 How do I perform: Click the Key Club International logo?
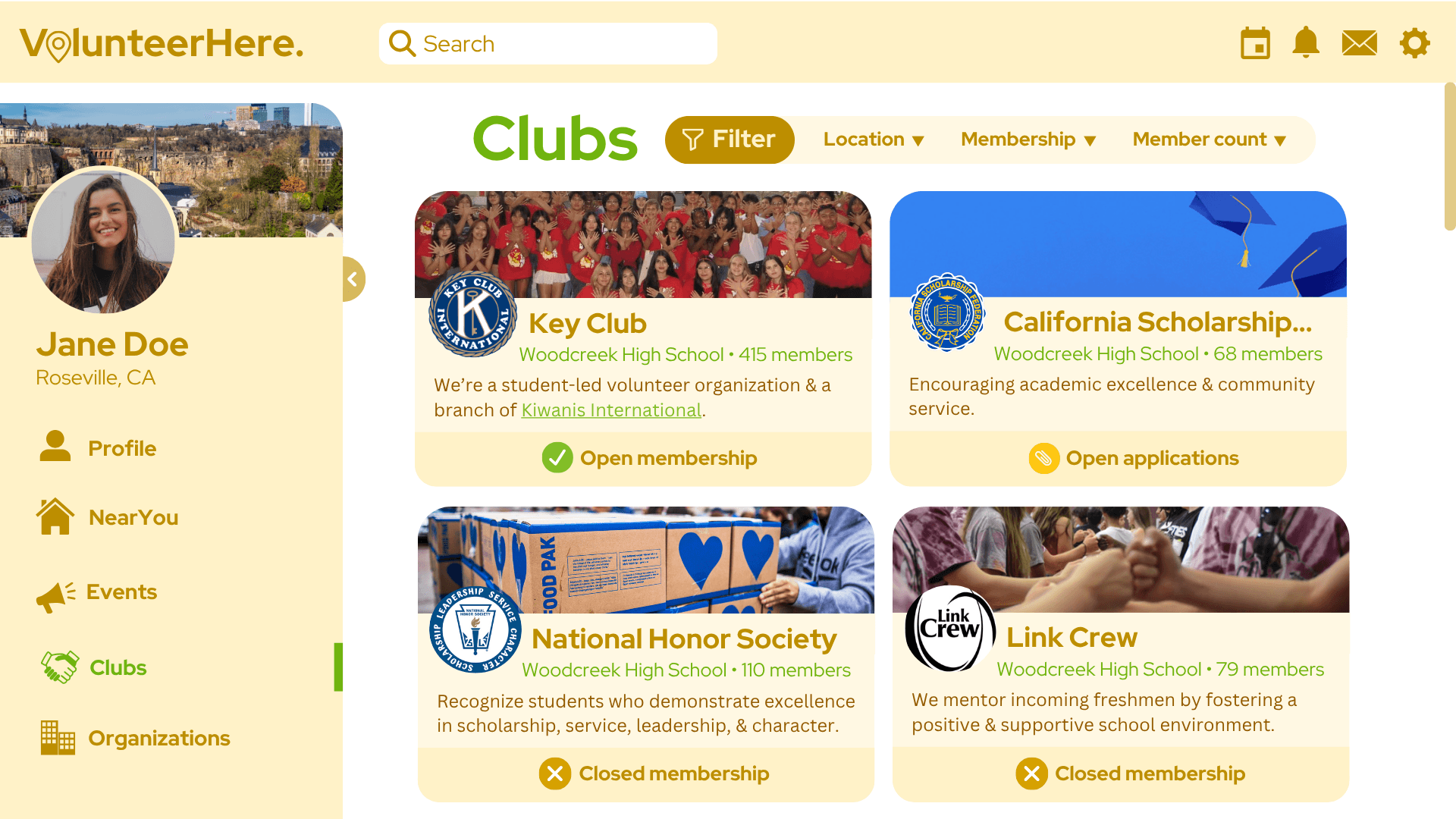point(473,314)
